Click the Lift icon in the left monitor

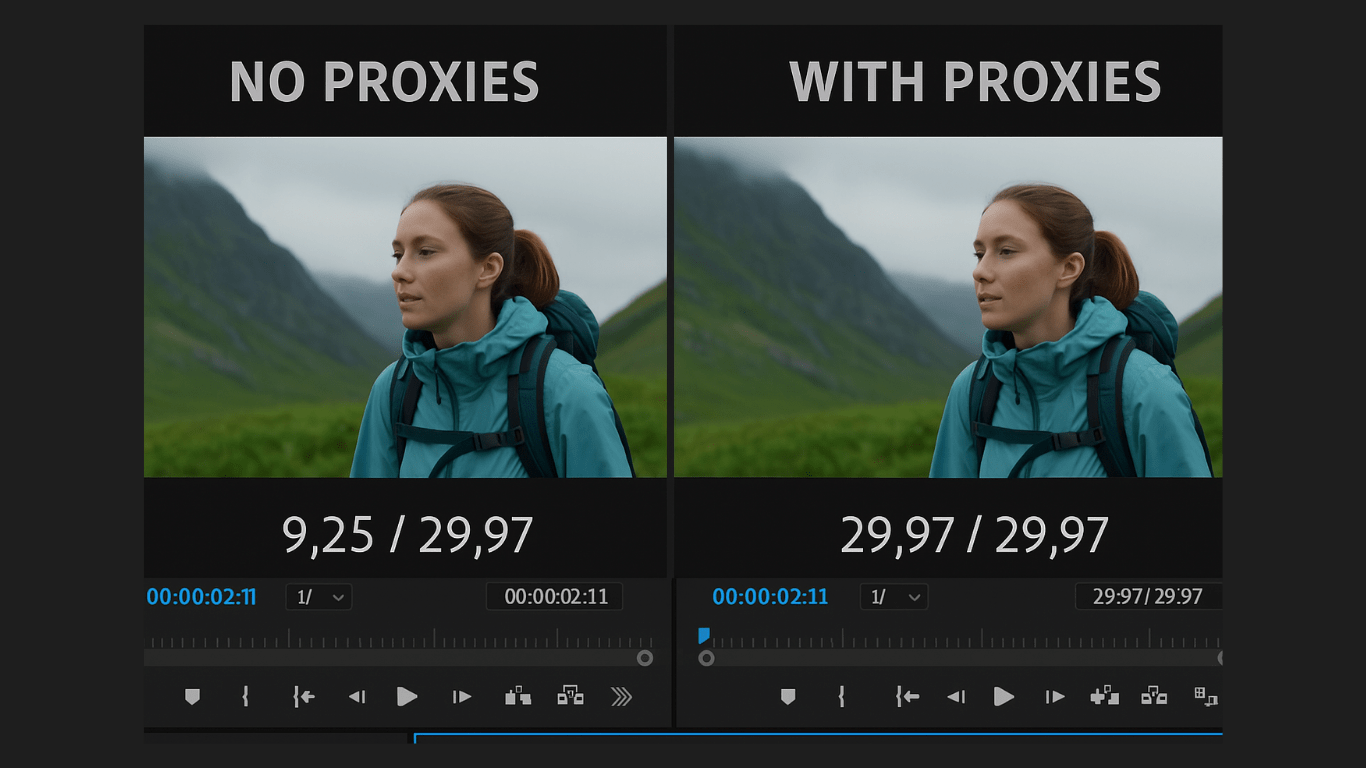click(518, 696)
